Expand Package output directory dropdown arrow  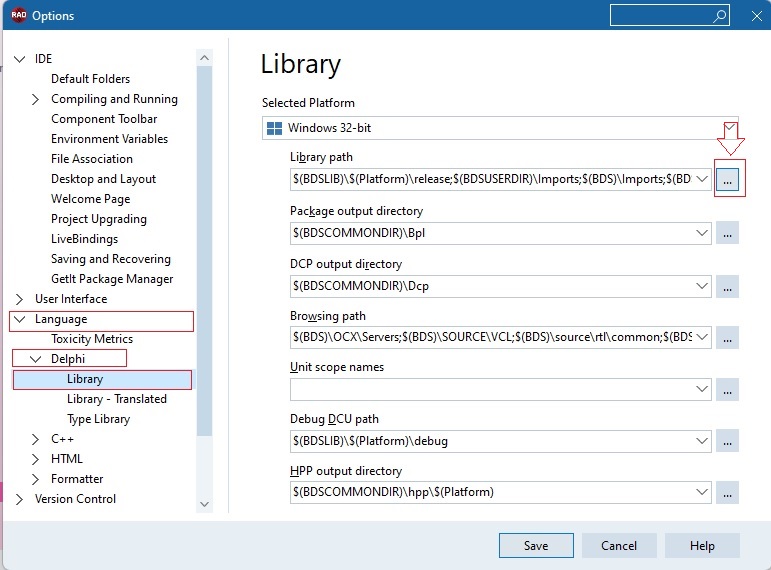[702, 233]
